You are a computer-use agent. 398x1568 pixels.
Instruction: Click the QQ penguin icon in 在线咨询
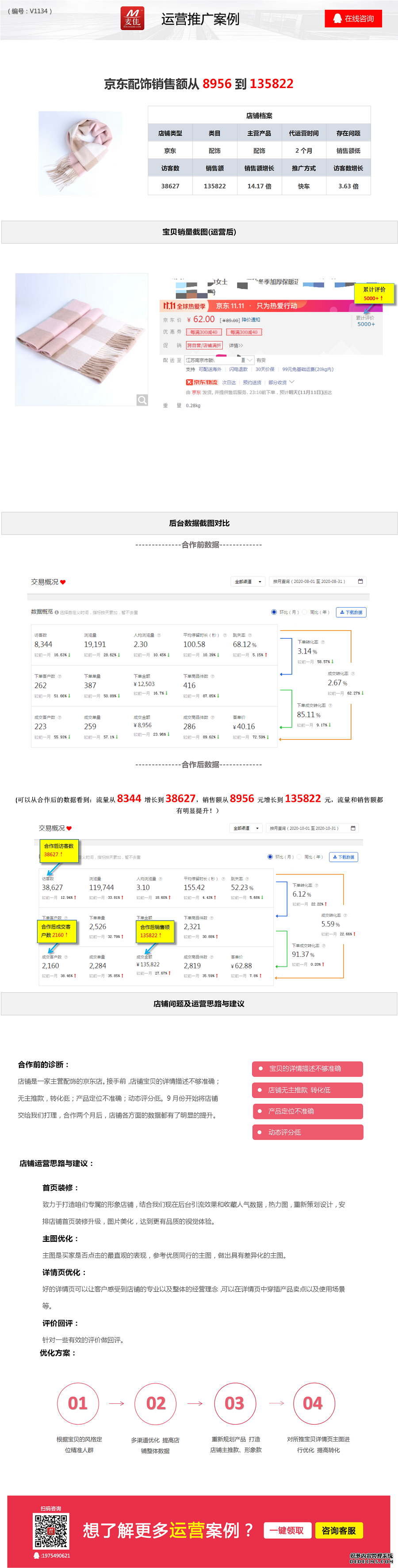tap(337, 19)
